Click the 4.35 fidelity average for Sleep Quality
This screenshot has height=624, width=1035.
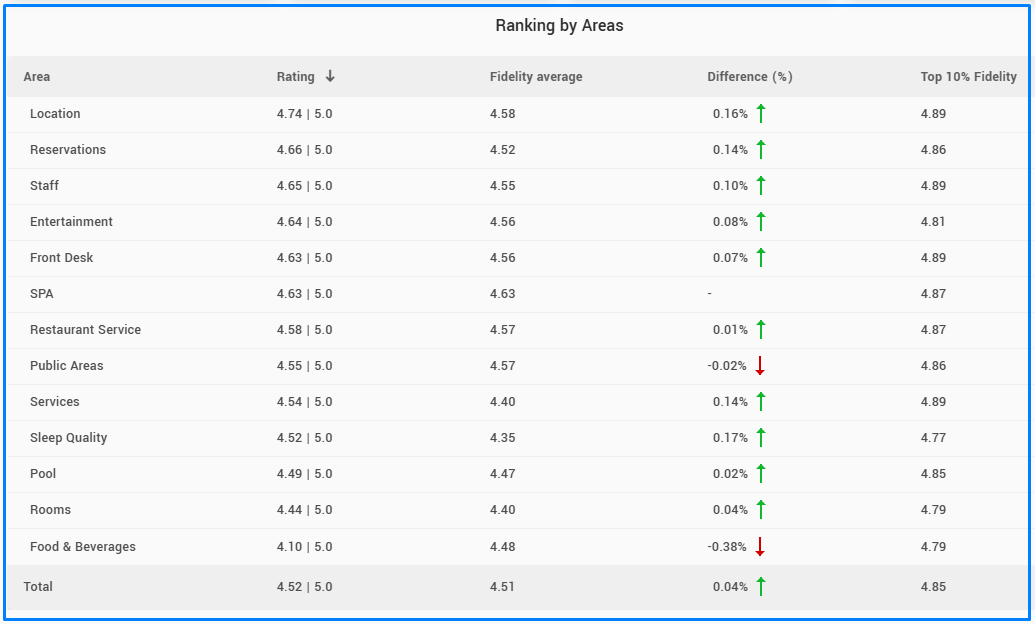click(502, 438)
